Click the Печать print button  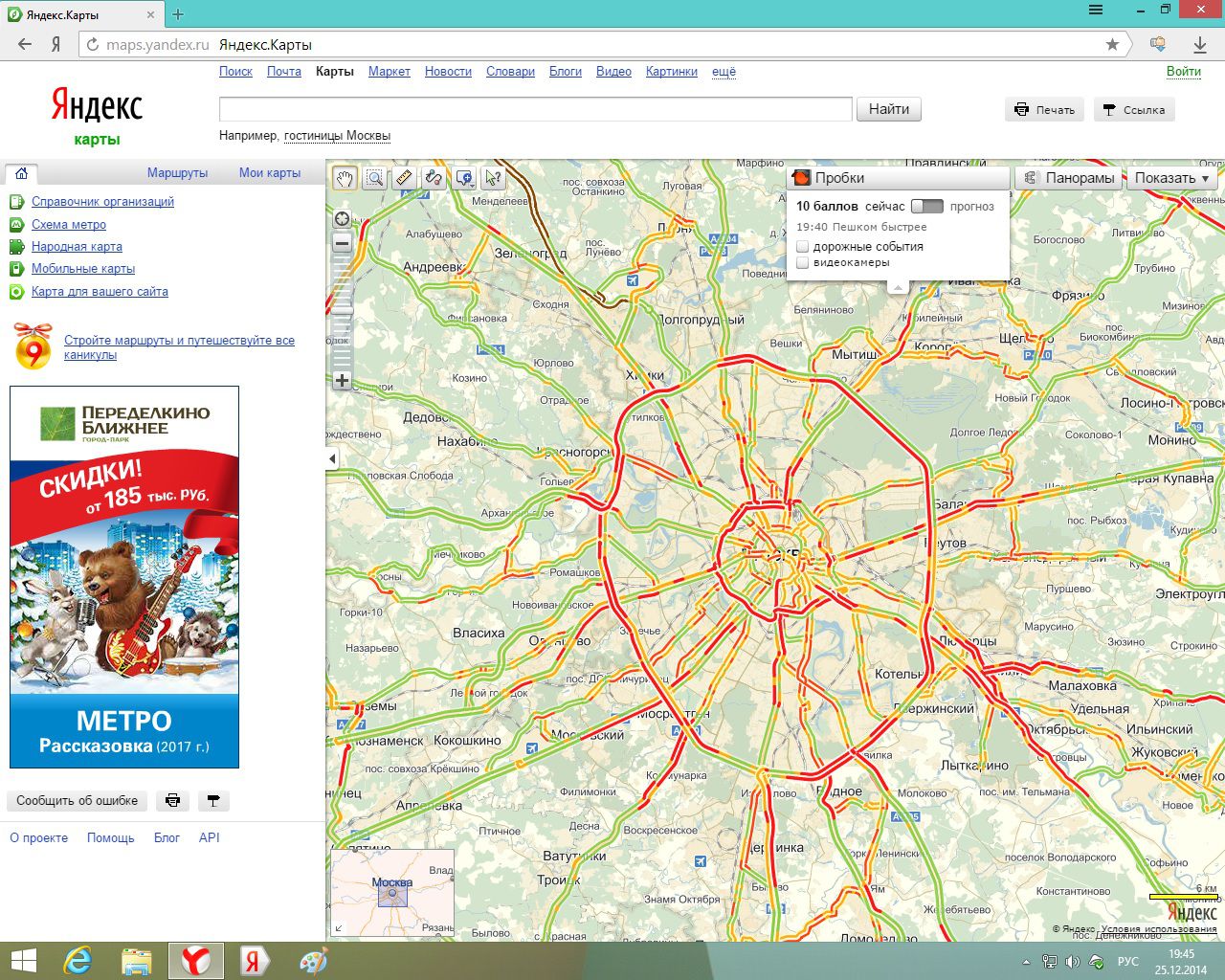[x=1045, y=109]
